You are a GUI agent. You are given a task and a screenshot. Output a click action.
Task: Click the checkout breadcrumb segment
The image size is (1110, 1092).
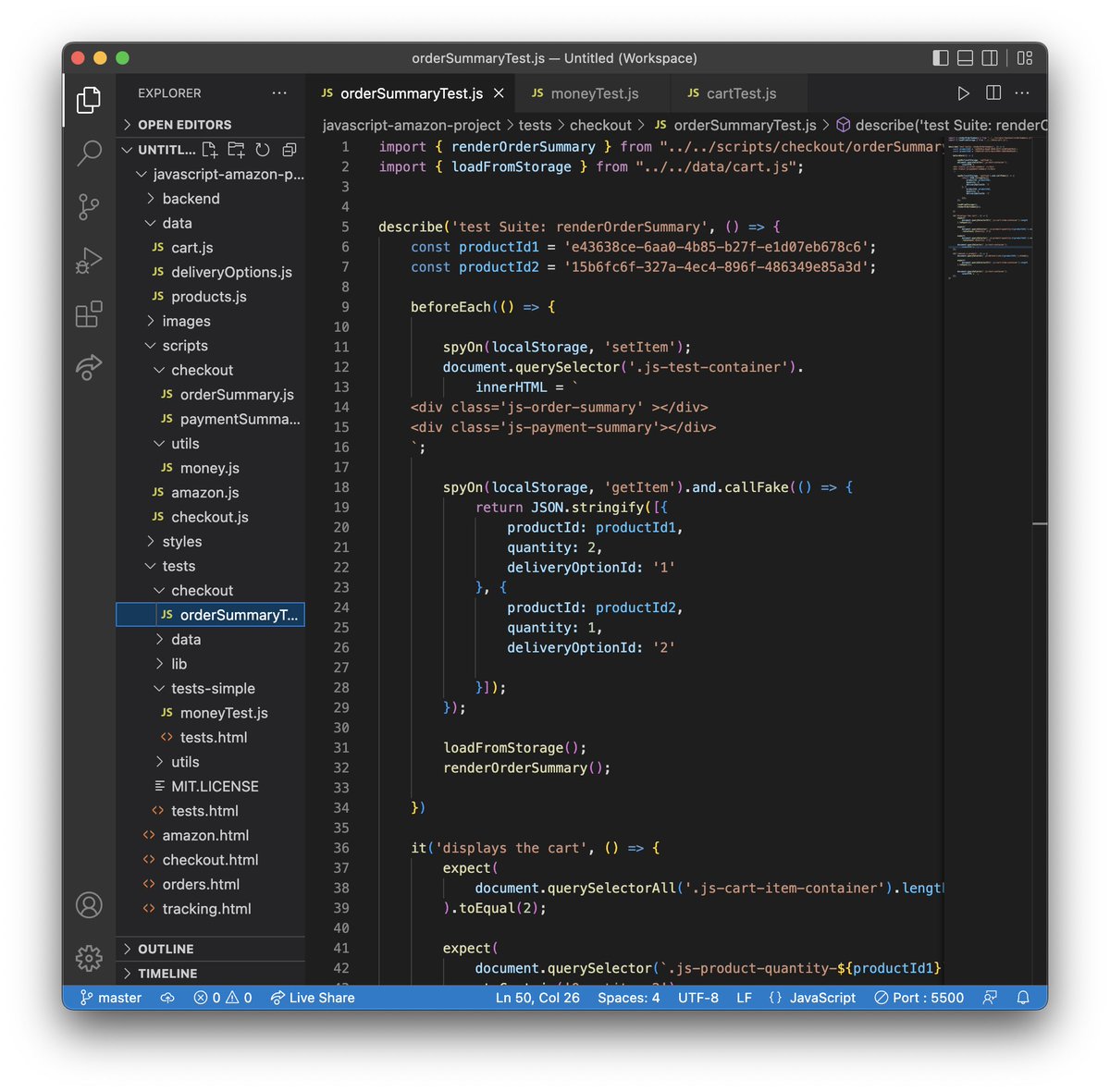coord(600,125)
